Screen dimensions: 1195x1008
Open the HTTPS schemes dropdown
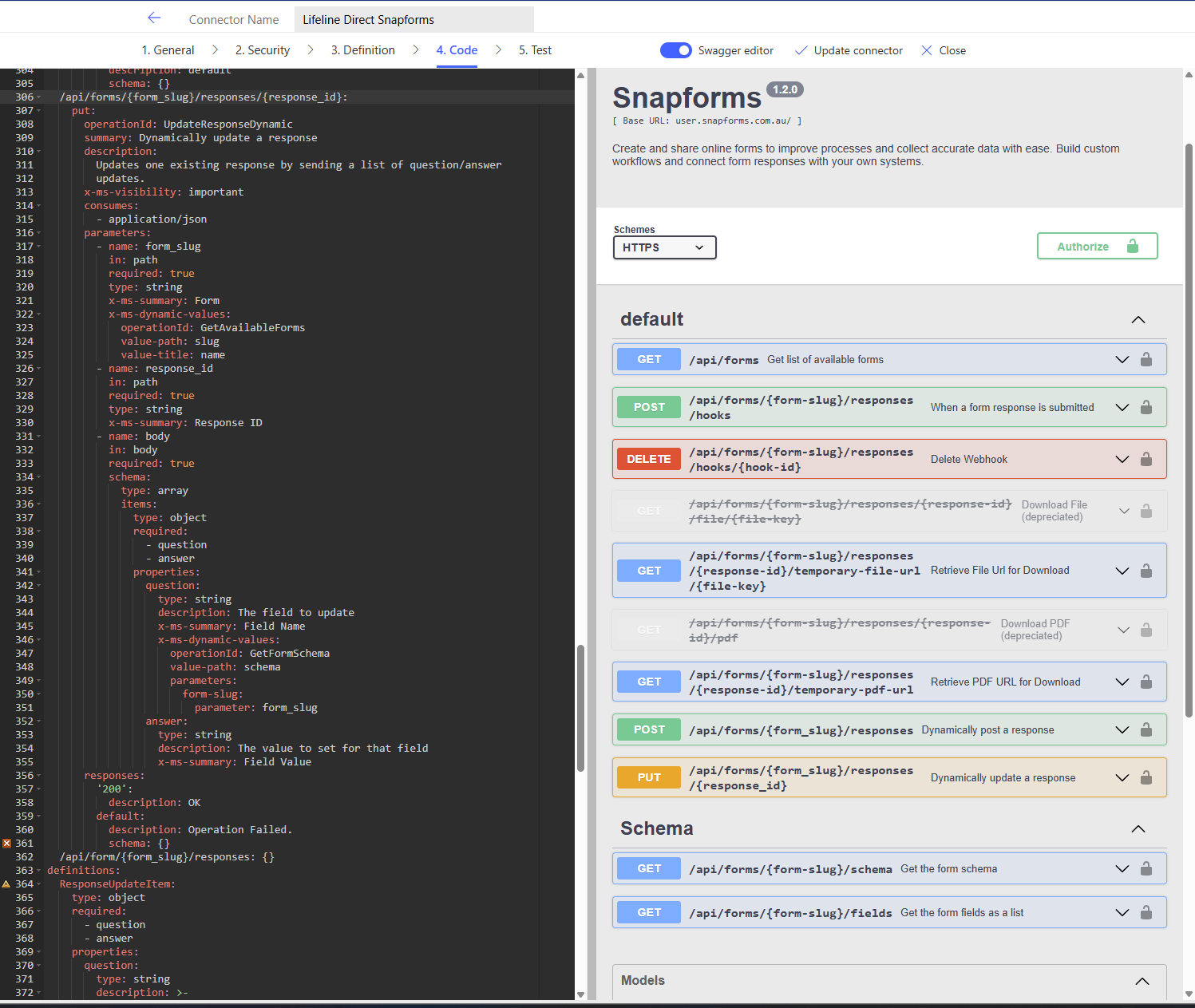(x=664, y=247)
